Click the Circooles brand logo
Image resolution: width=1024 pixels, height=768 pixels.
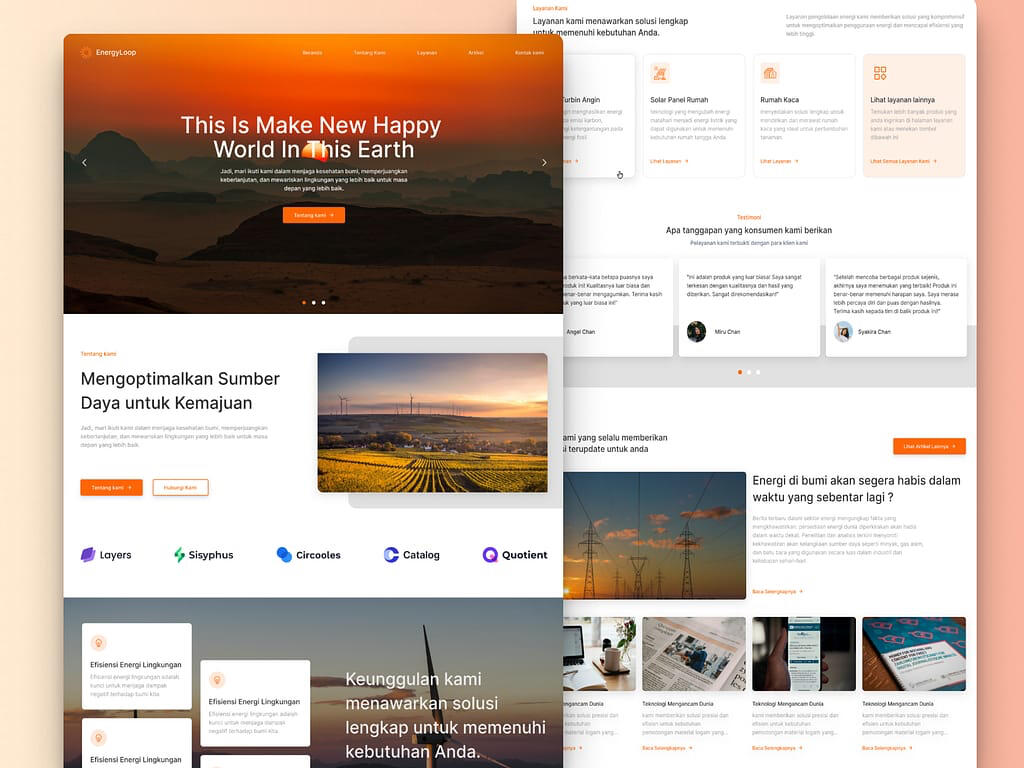pyautogui.click(x=308, y=555)
